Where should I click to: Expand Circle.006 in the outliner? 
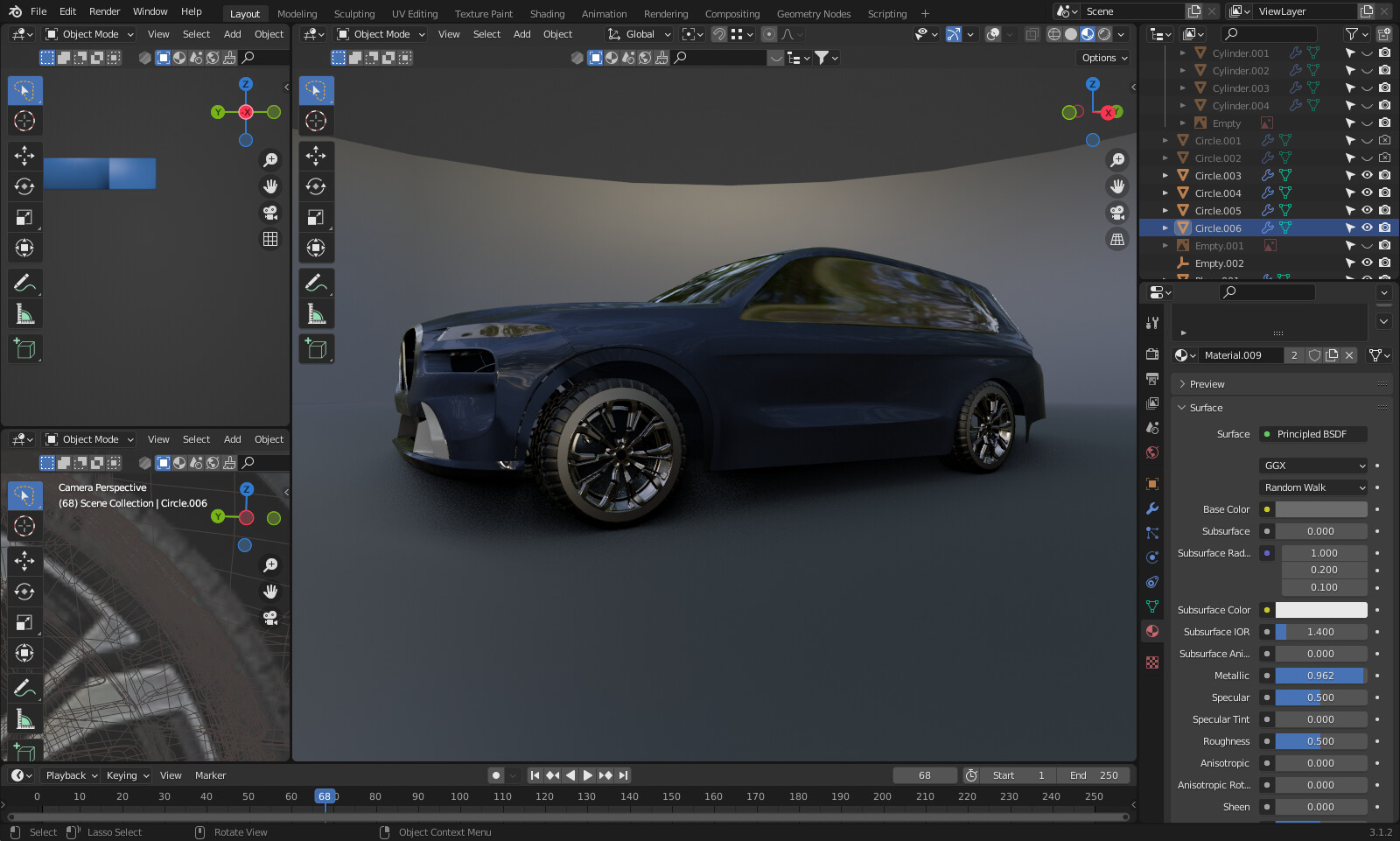[x=1165, y=228]
